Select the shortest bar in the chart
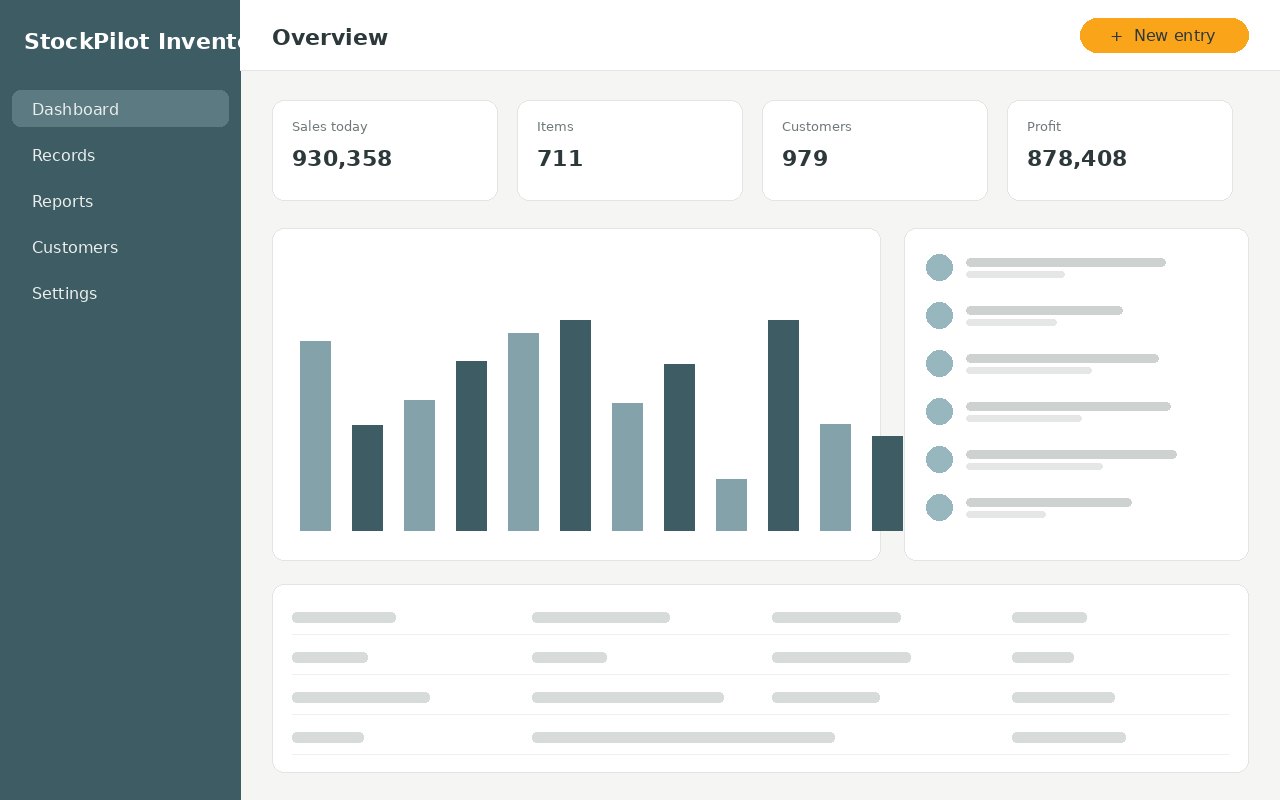Viewport: 1280px width, 800px height. pos(731,505)
